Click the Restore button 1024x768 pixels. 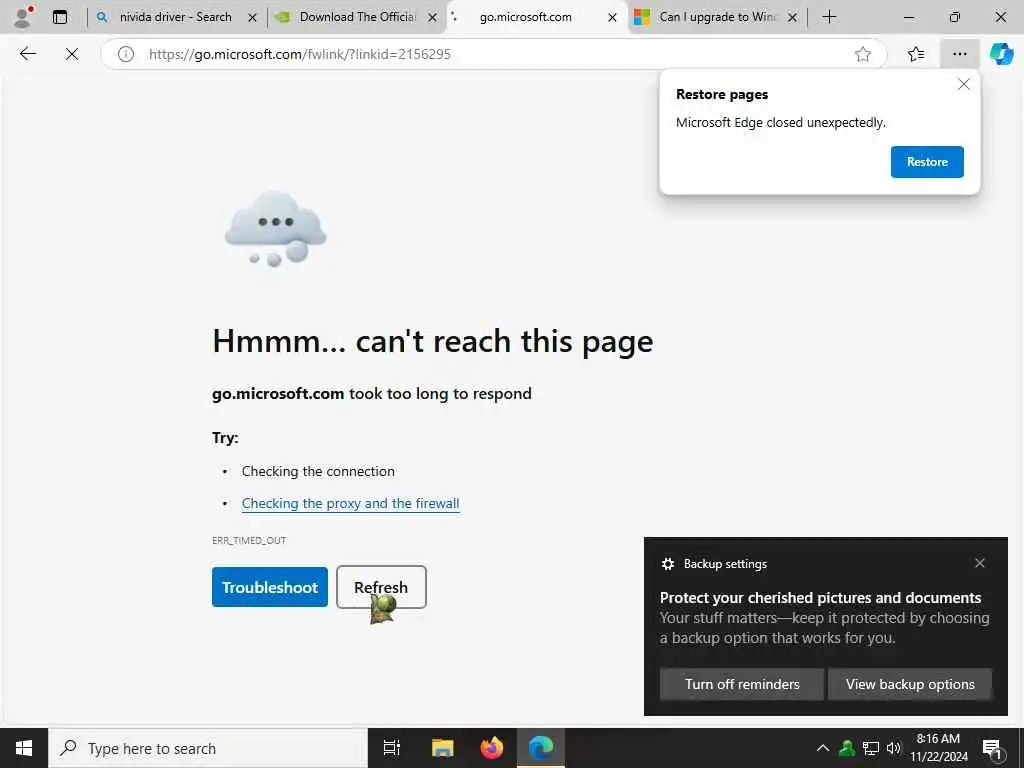927,162
